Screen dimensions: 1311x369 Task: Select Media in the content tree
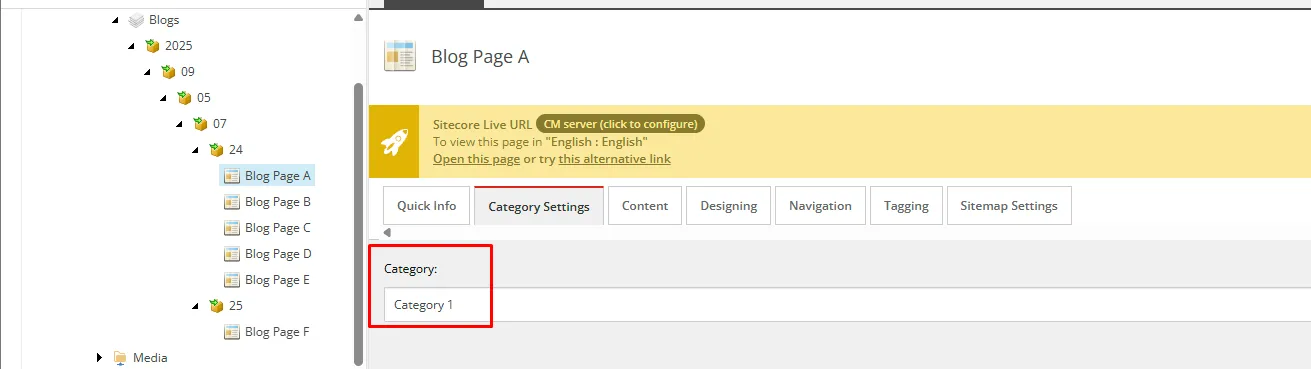click(150, 357)
